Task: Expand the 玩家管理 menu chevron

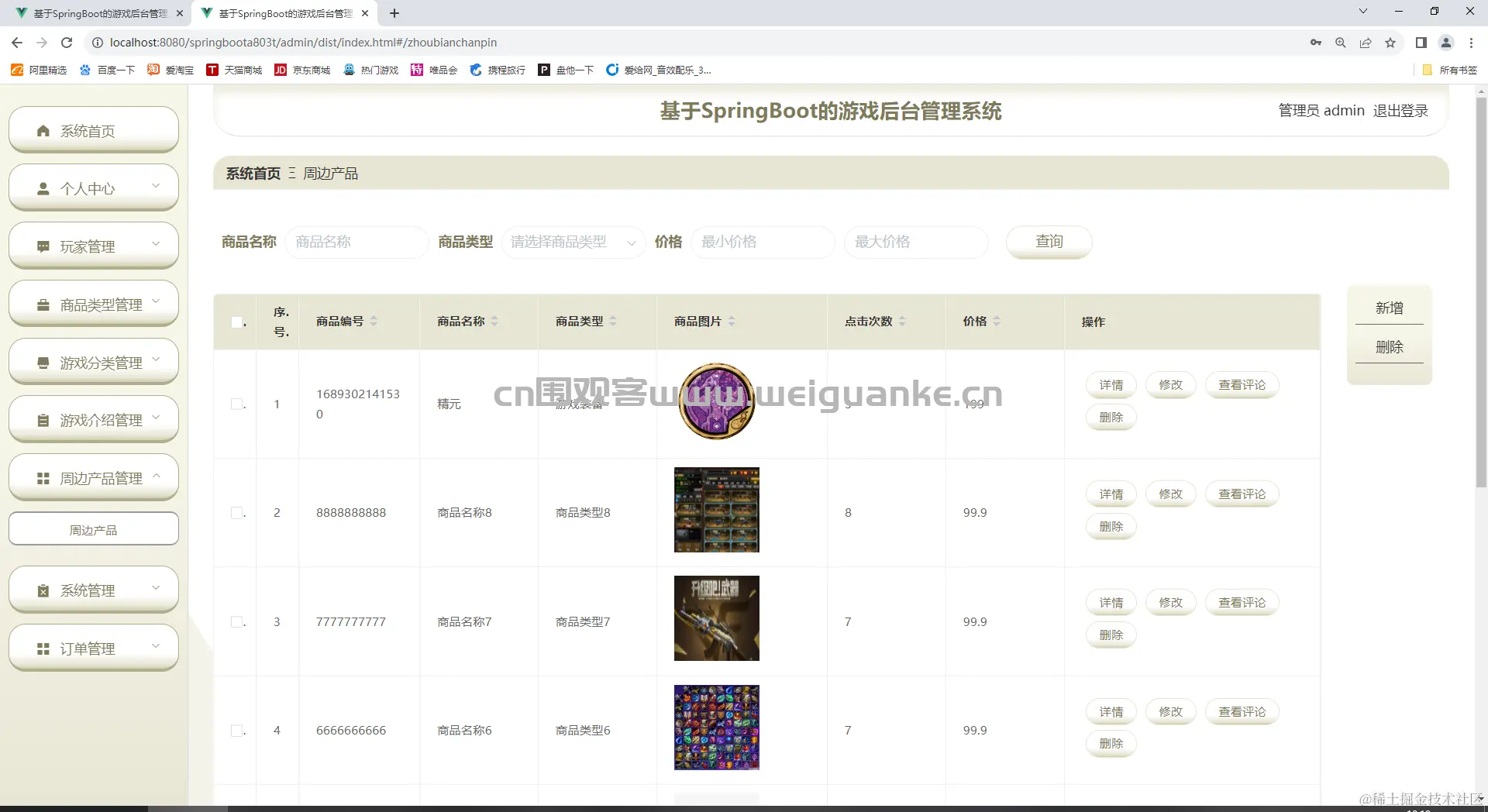Action: pos(156,243)
